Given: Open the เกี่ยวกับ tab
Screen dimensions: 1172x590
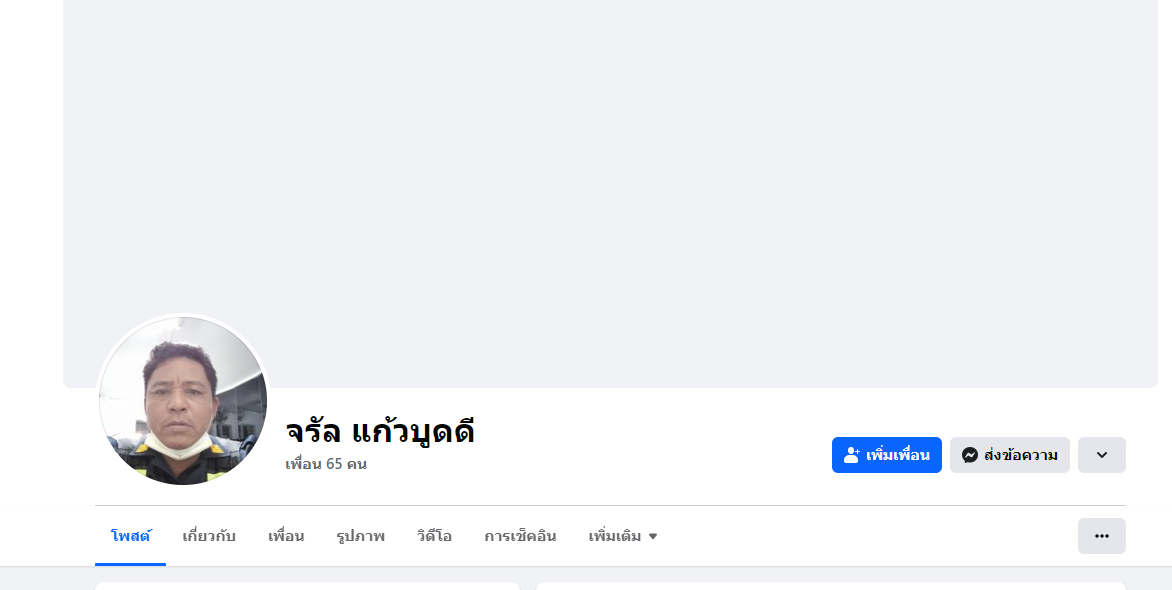Looking at the screenshot, I should pos(209,536).
